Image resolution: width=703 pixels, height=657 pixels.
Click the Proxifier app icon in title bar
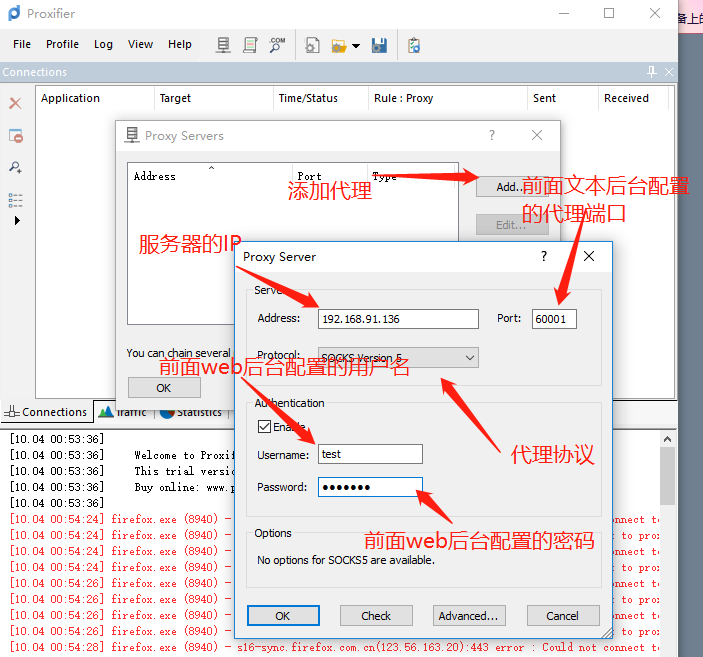point(14,13)
